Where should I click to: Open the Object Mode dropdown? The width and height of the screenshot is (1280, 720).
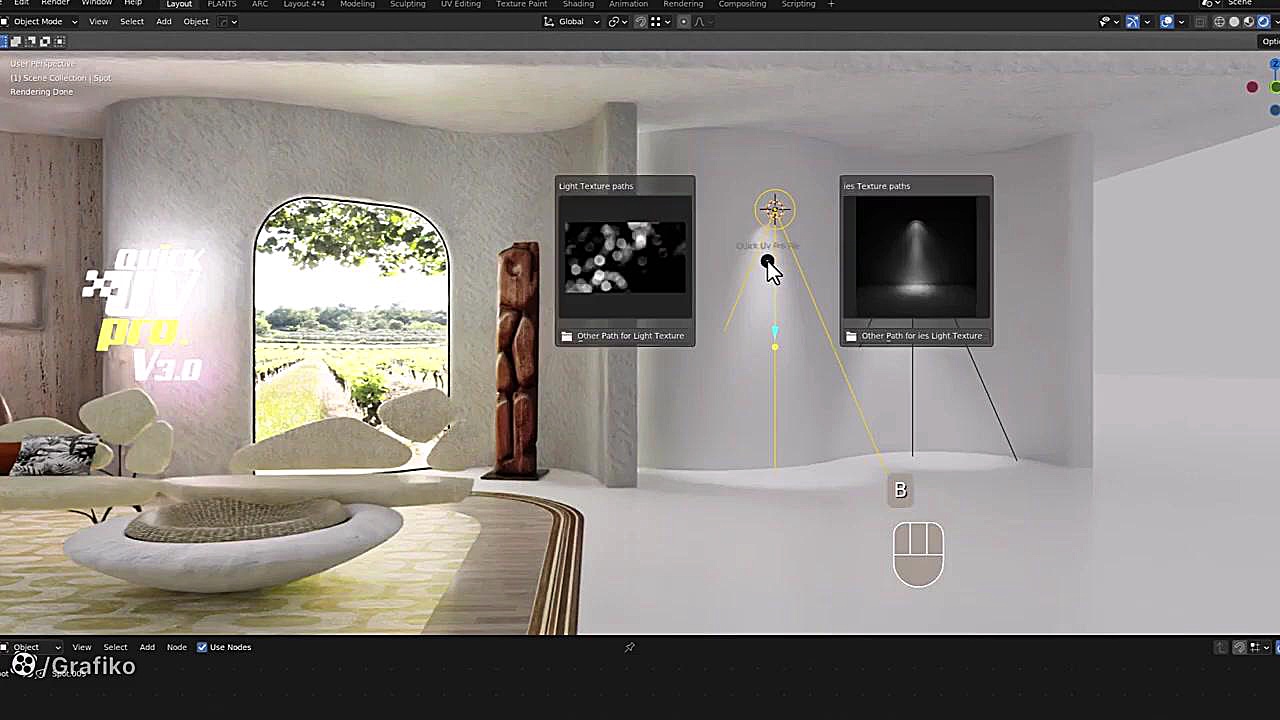(40, 21)
